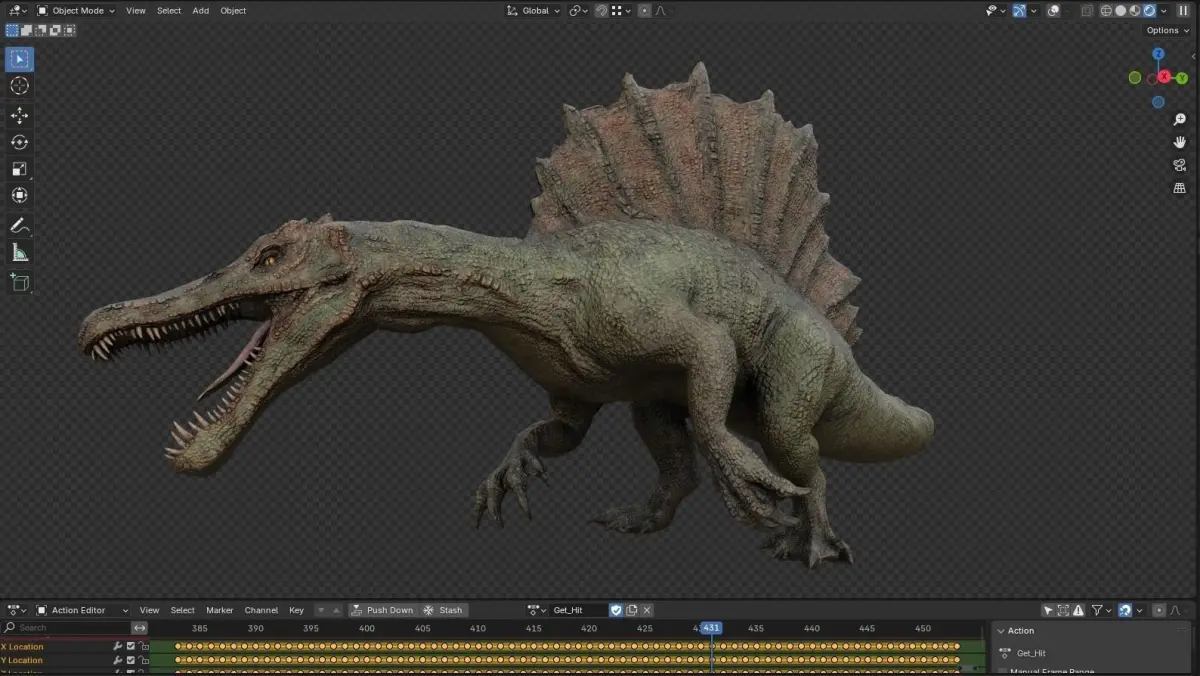The image size is (1200, 676).
Task: Select the Cursor tool in the toolbar
Action: coord(19,86)
